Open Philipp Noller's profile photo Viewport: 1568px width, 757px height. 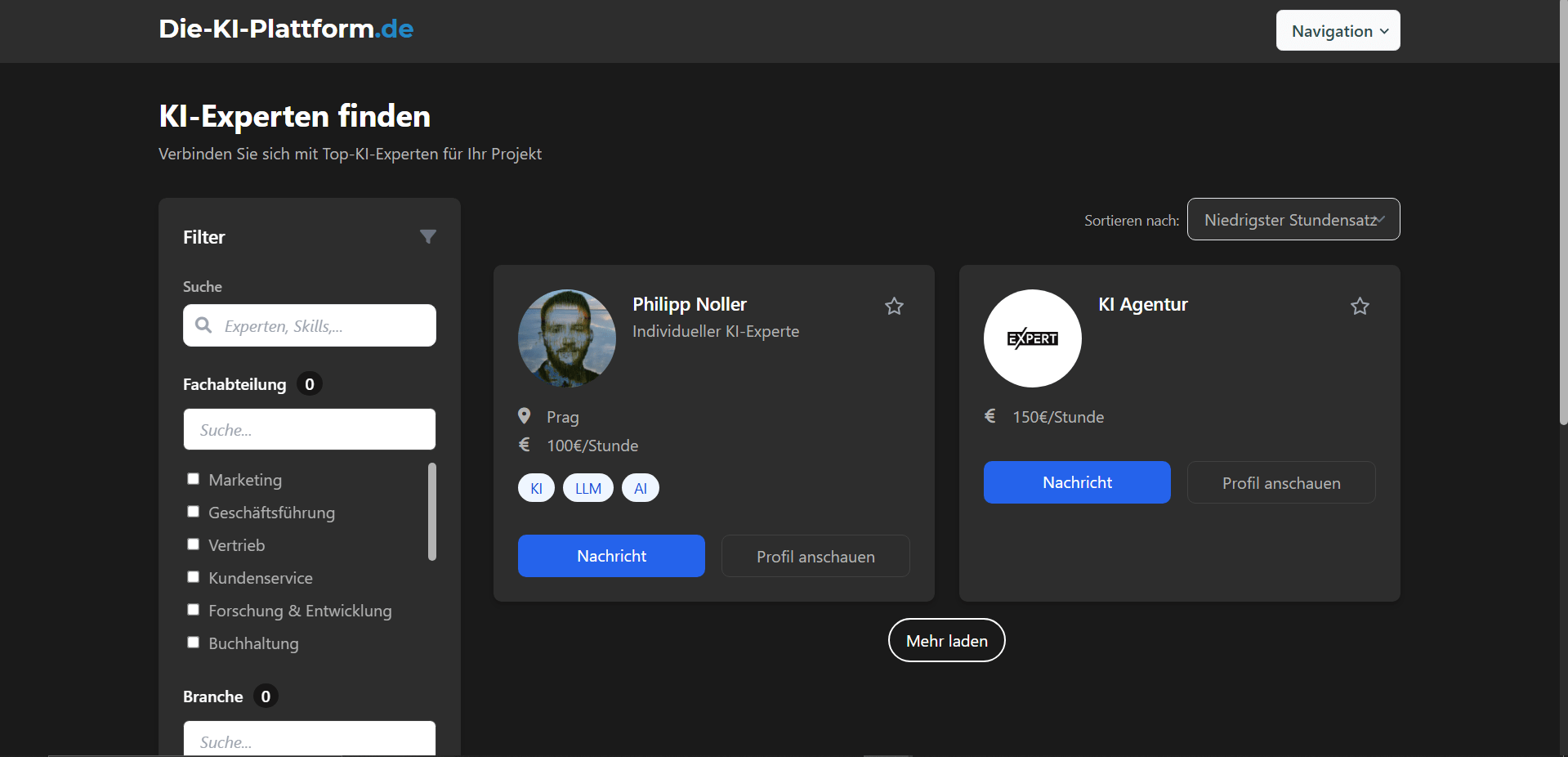[x=566, y=338]
